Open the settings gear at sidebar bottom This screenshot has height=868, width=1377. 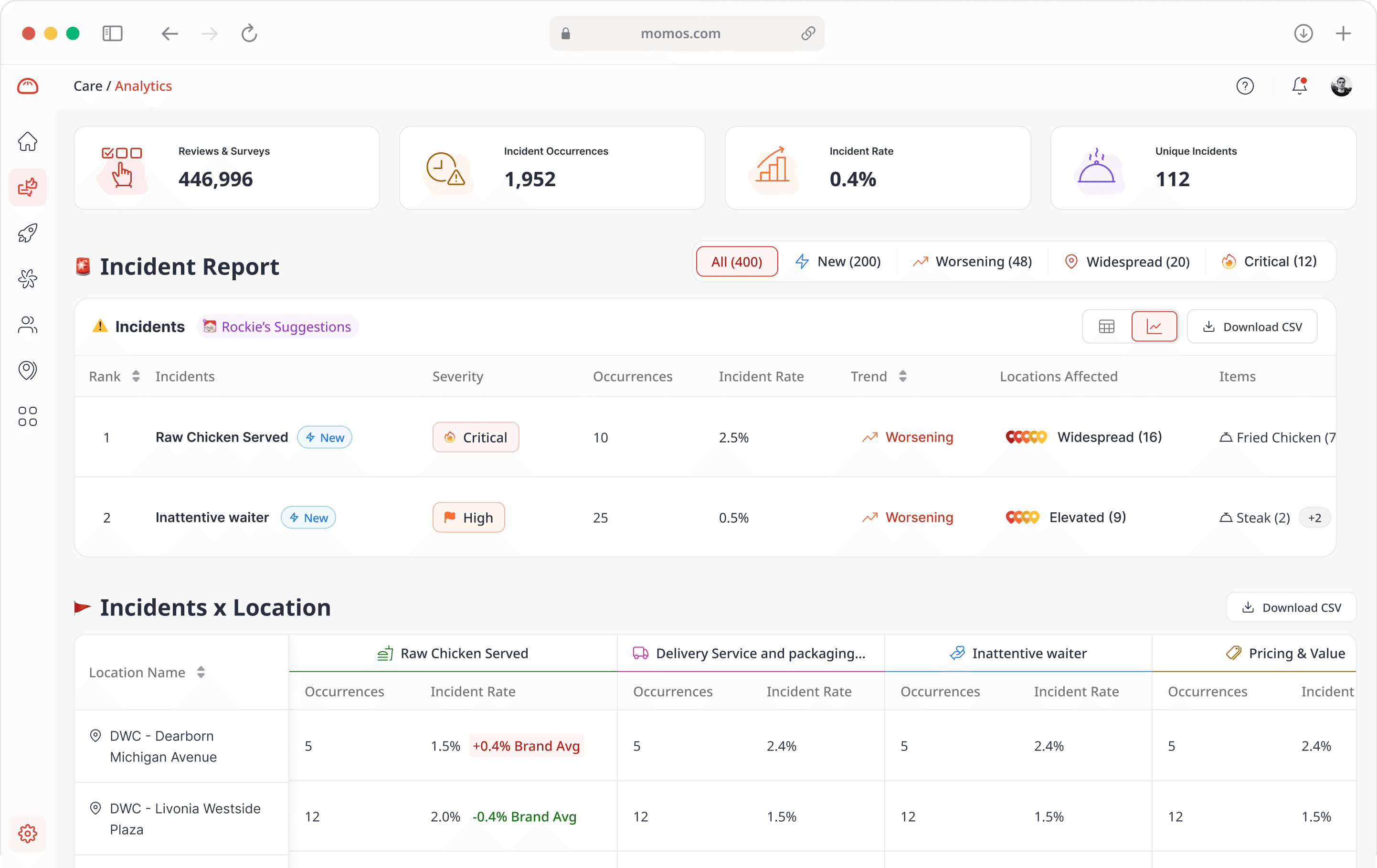pos(27,834)
